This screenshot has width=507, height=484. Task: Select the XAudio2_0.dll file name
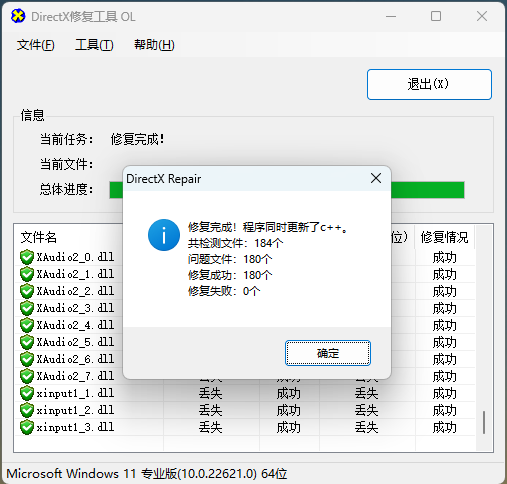tap(75, 257)
